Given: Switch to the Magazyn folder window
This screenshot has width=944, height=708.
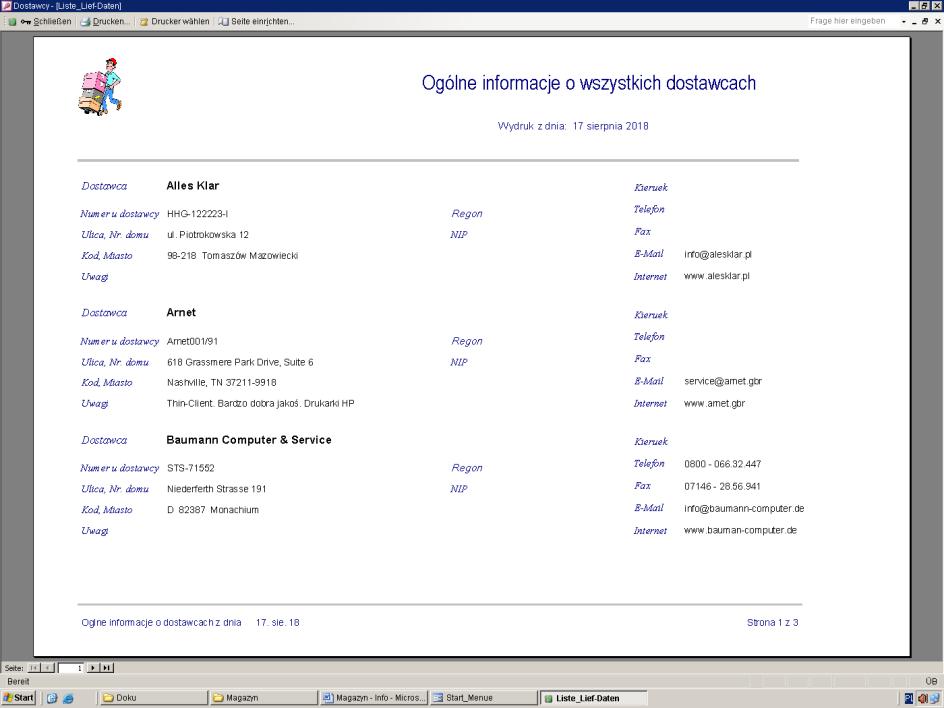Looking at the screenshot, I should tap(262, 698).
